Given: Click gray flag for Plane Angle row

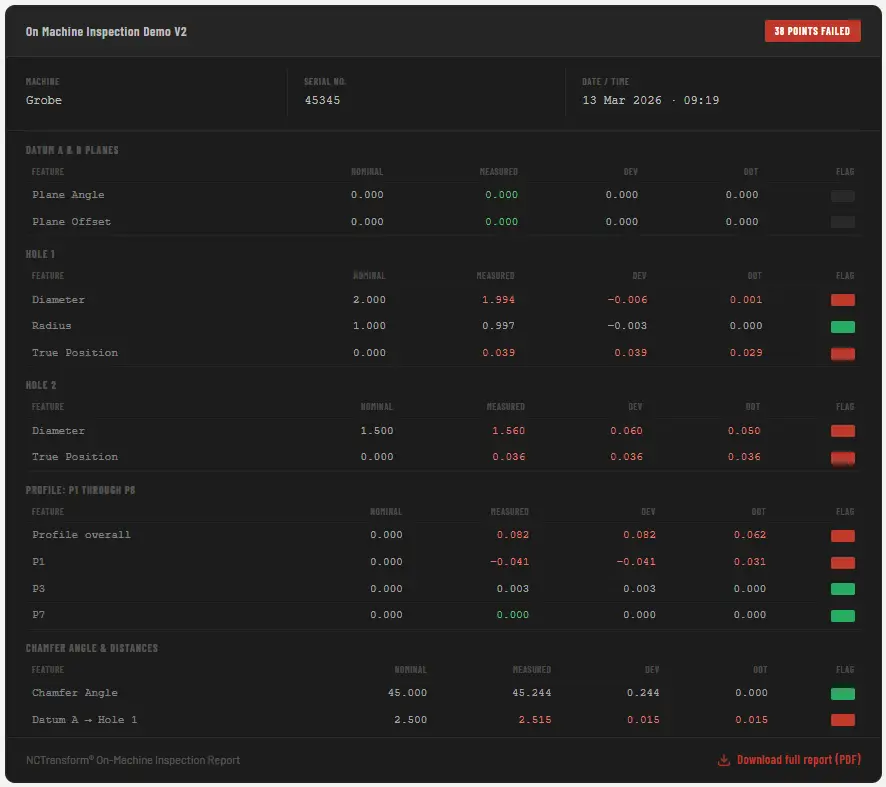Looking at the screenshot, I should [x=842, y=195].
